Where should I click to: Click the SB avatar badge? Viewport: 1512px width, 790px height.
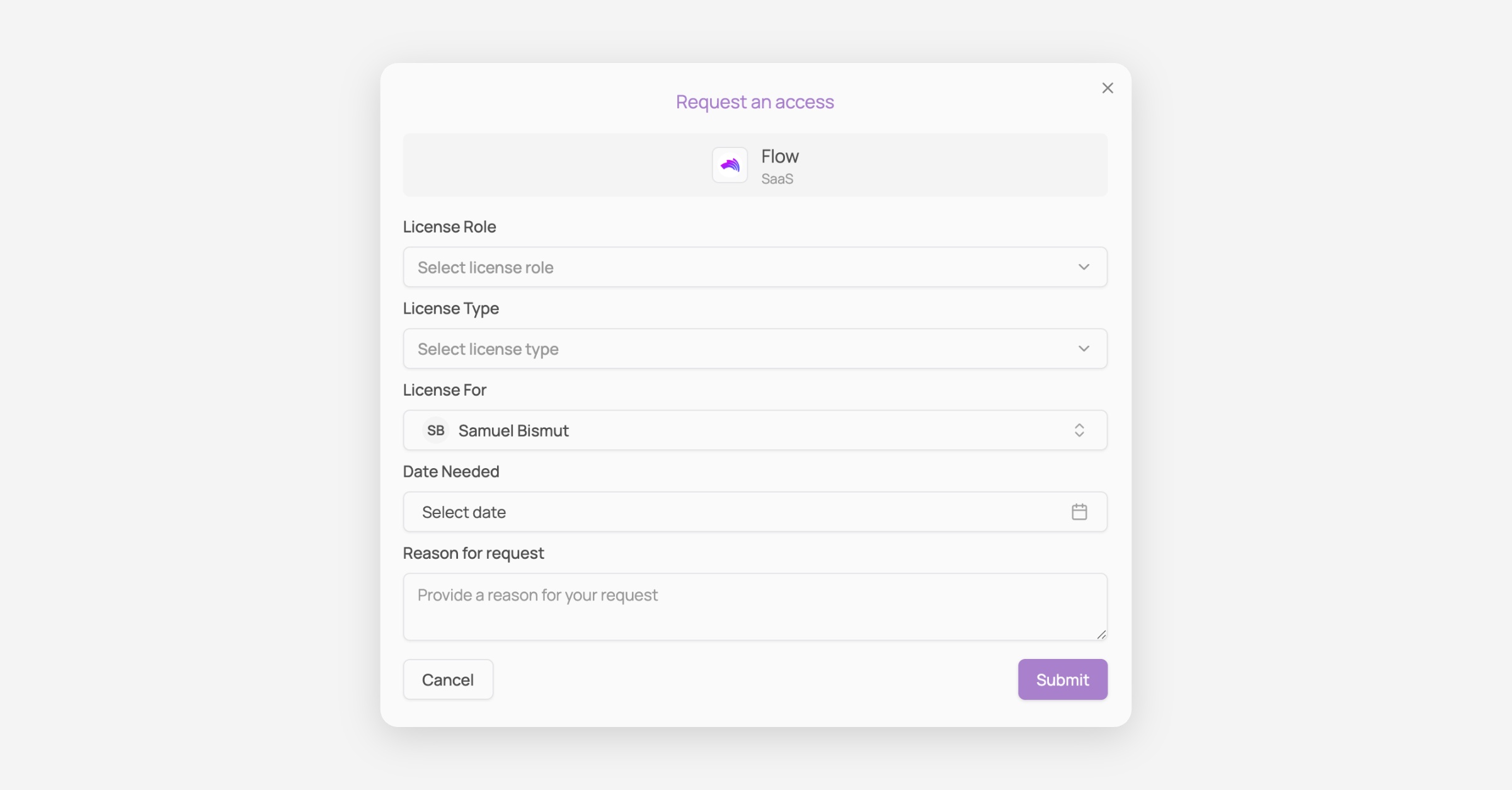(435, 430)
